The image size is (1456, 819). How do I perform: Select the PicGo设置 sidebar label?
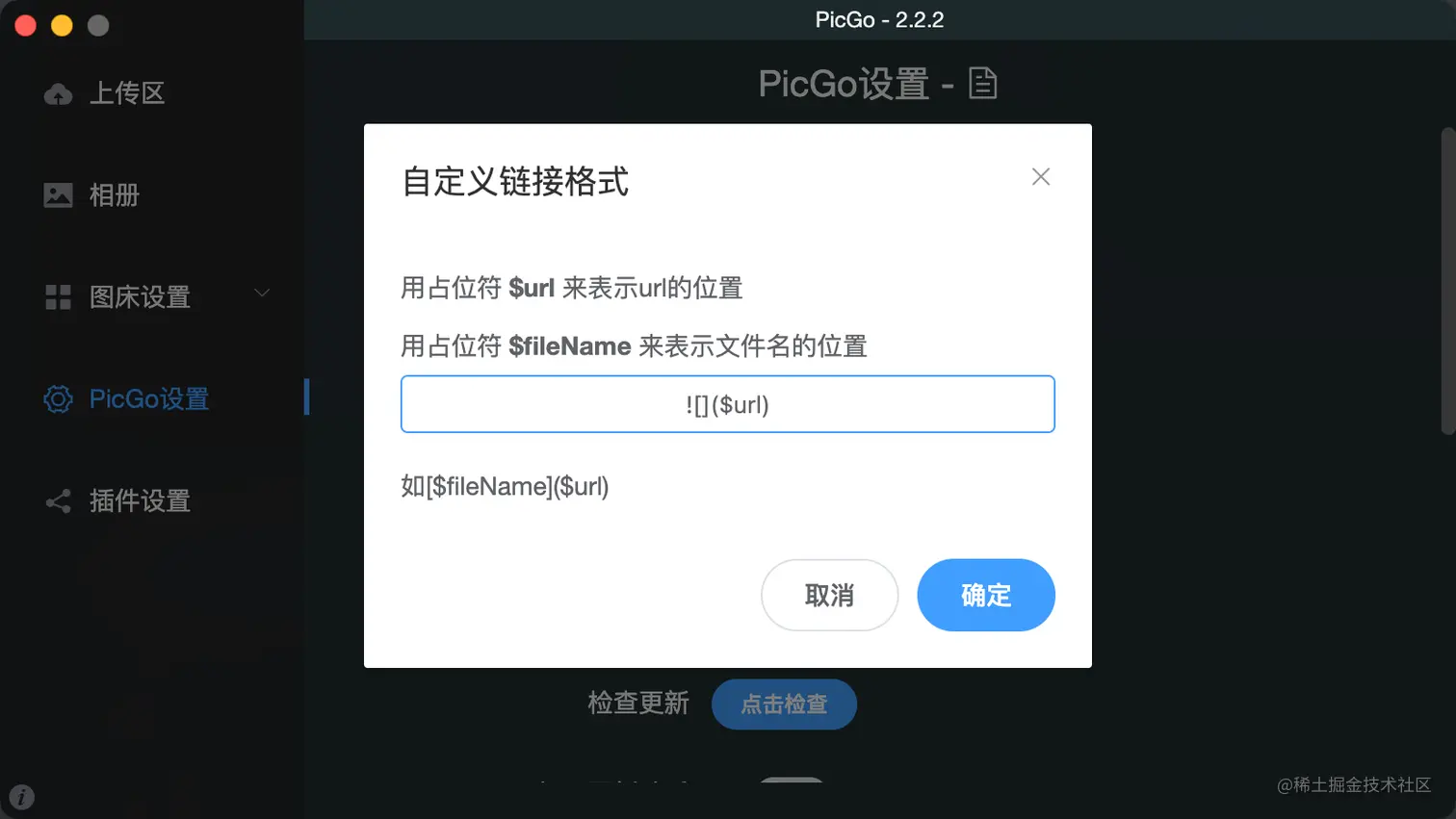pos(149,399)
